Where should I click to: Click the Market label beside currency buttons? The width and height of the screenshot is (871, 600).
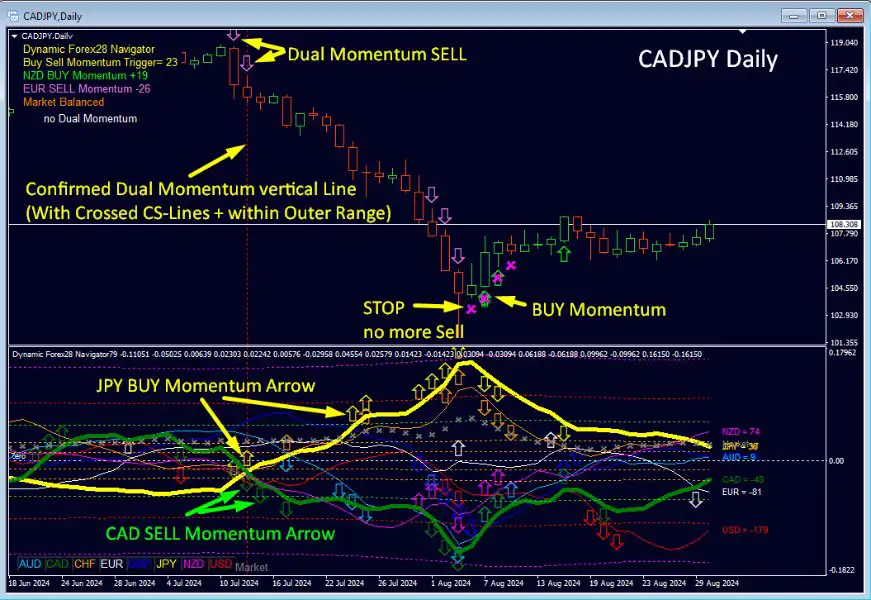point(251,567)
